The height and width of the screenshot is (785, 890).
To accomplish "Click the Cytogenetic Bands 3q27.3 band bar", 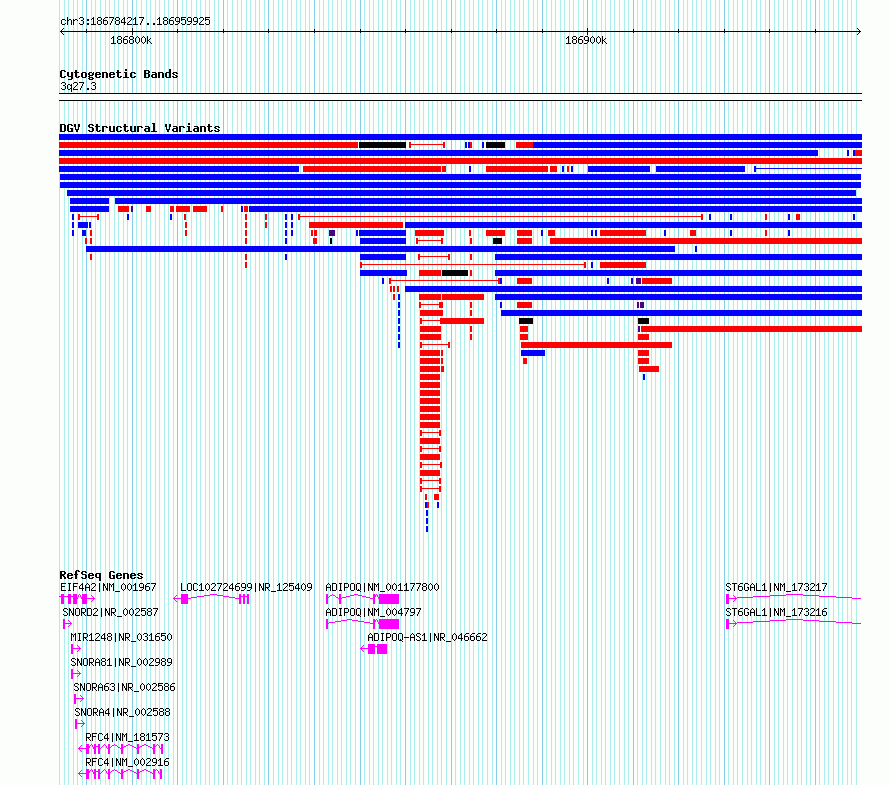I will point(460,97).
